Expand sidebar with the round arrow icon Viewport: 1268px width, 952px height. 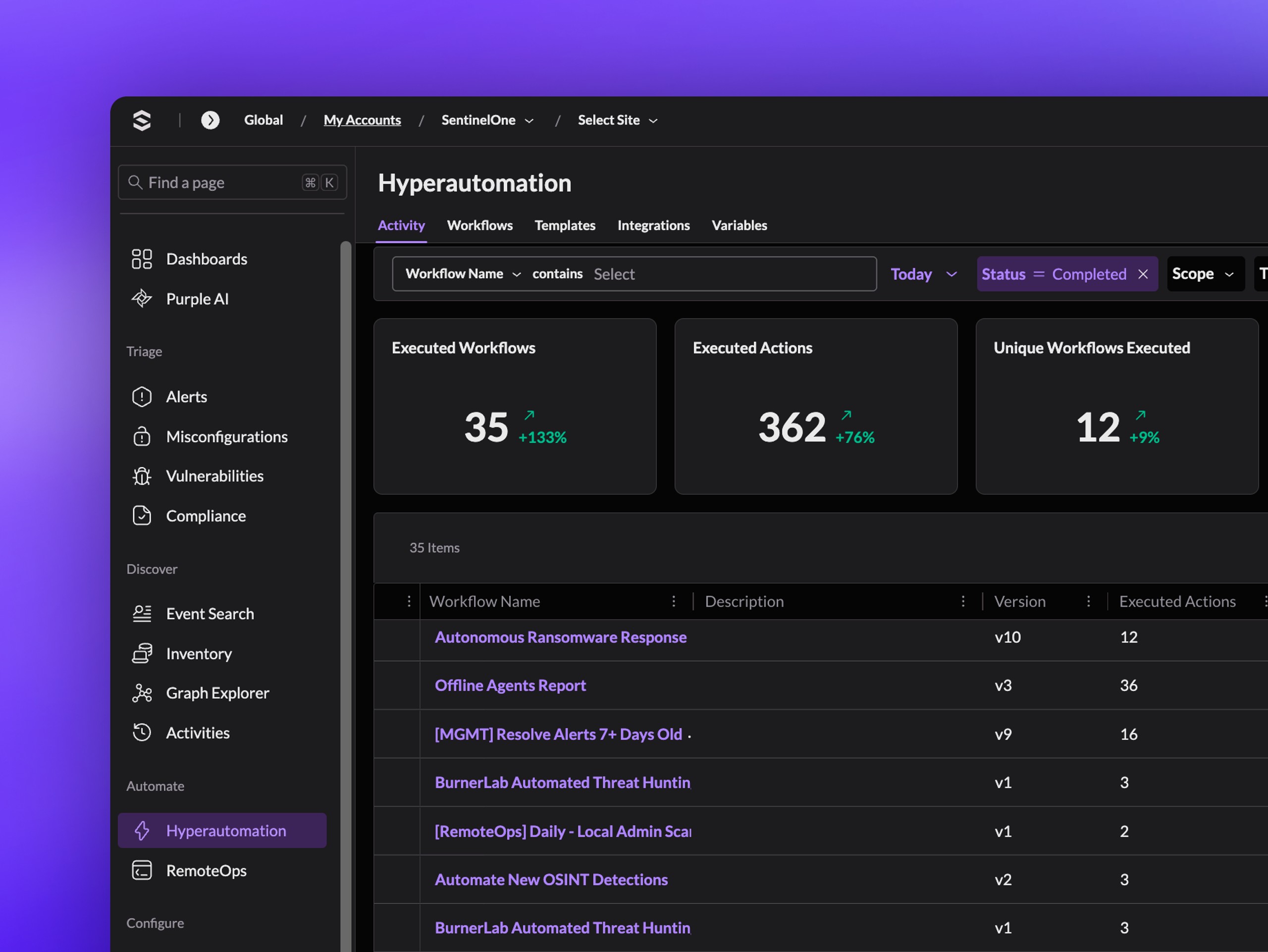click(211, 120)
